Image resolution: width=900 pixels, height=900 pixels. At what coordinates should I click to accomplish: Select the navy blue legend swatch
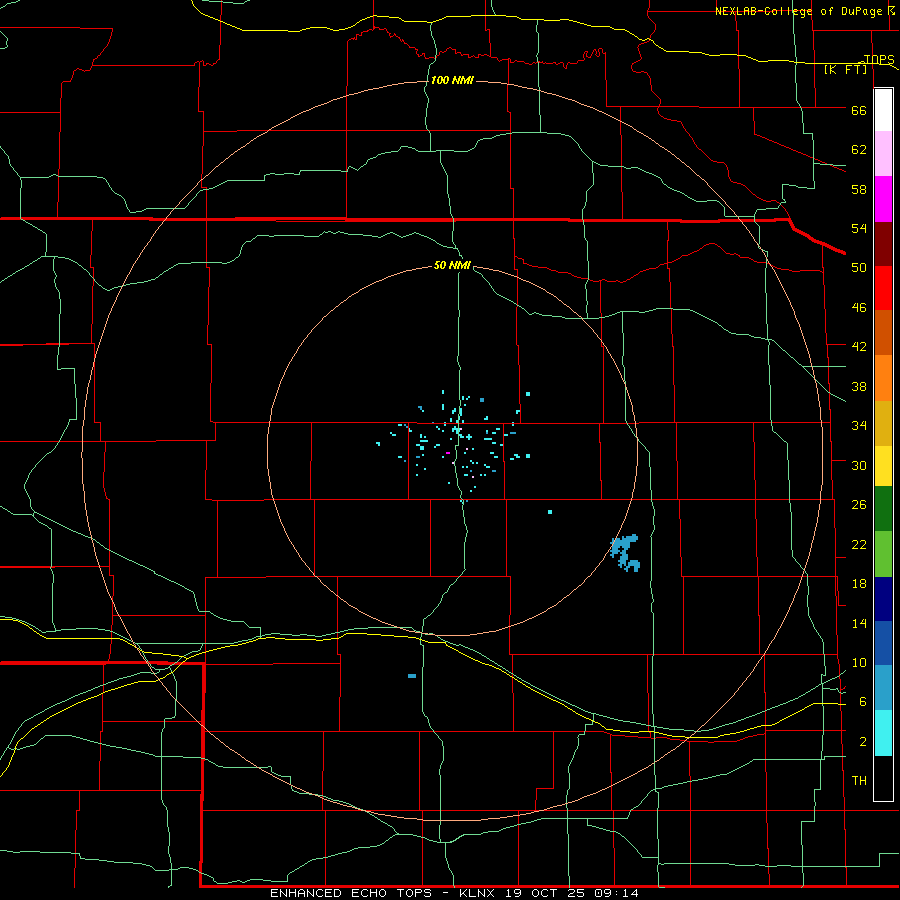coord(883,599)
